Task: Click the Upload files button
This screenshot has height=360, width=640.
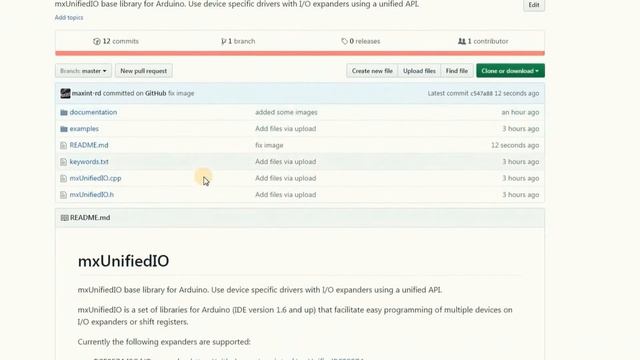Action: click(419, 71)
